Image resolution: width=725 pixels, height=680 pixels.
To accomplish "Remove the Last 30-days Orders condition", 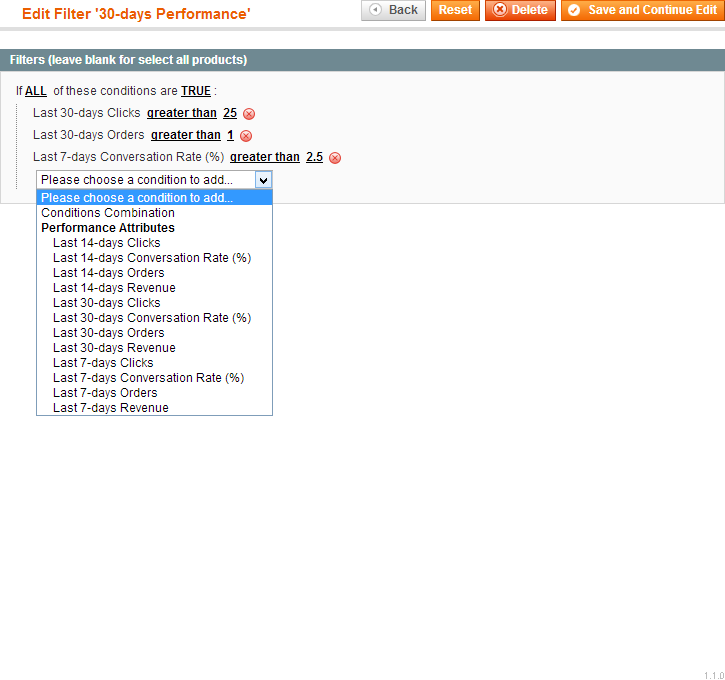I will (x=246, y=136).
